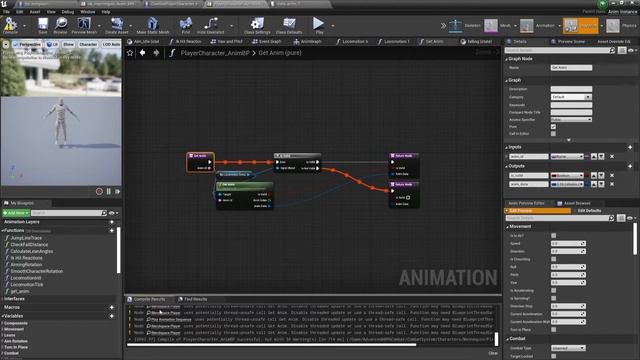The height and width of the screenshot is (360, 640).
Task: Switch to the Mesh editor mode
Action: click(x=498, y=26)
